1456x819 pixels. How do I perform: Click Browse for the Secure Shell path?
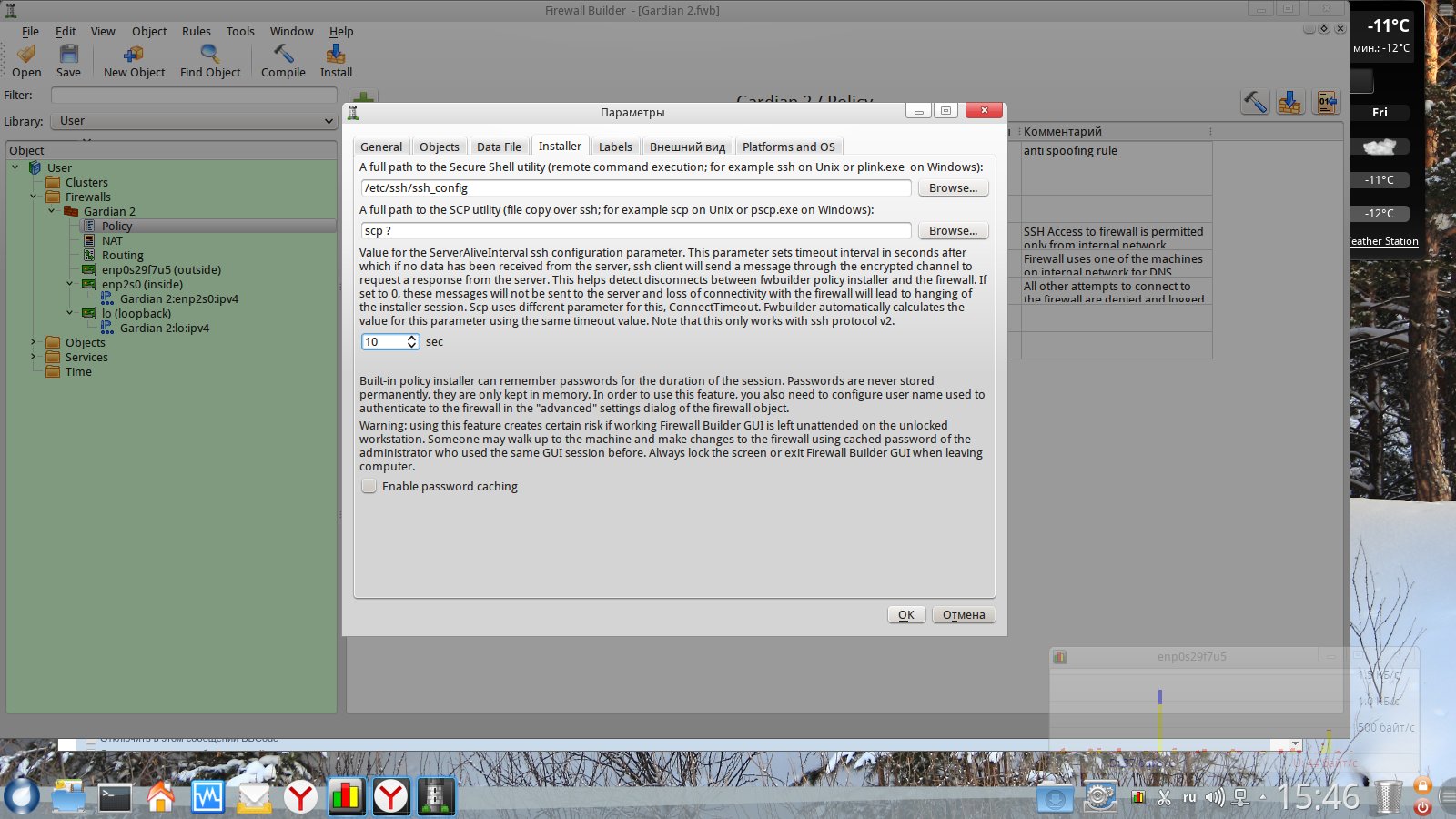pyautogui.click(x=953, y=188)
